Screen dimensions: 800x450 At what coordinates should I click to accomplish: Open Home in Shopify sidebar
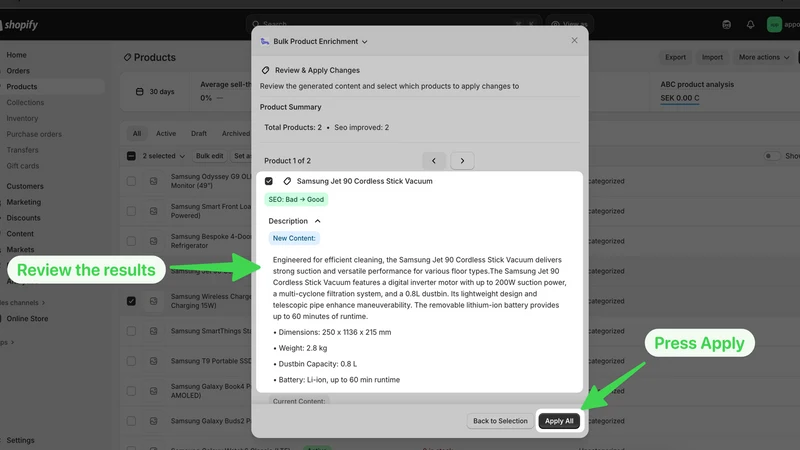pos(16,55)
